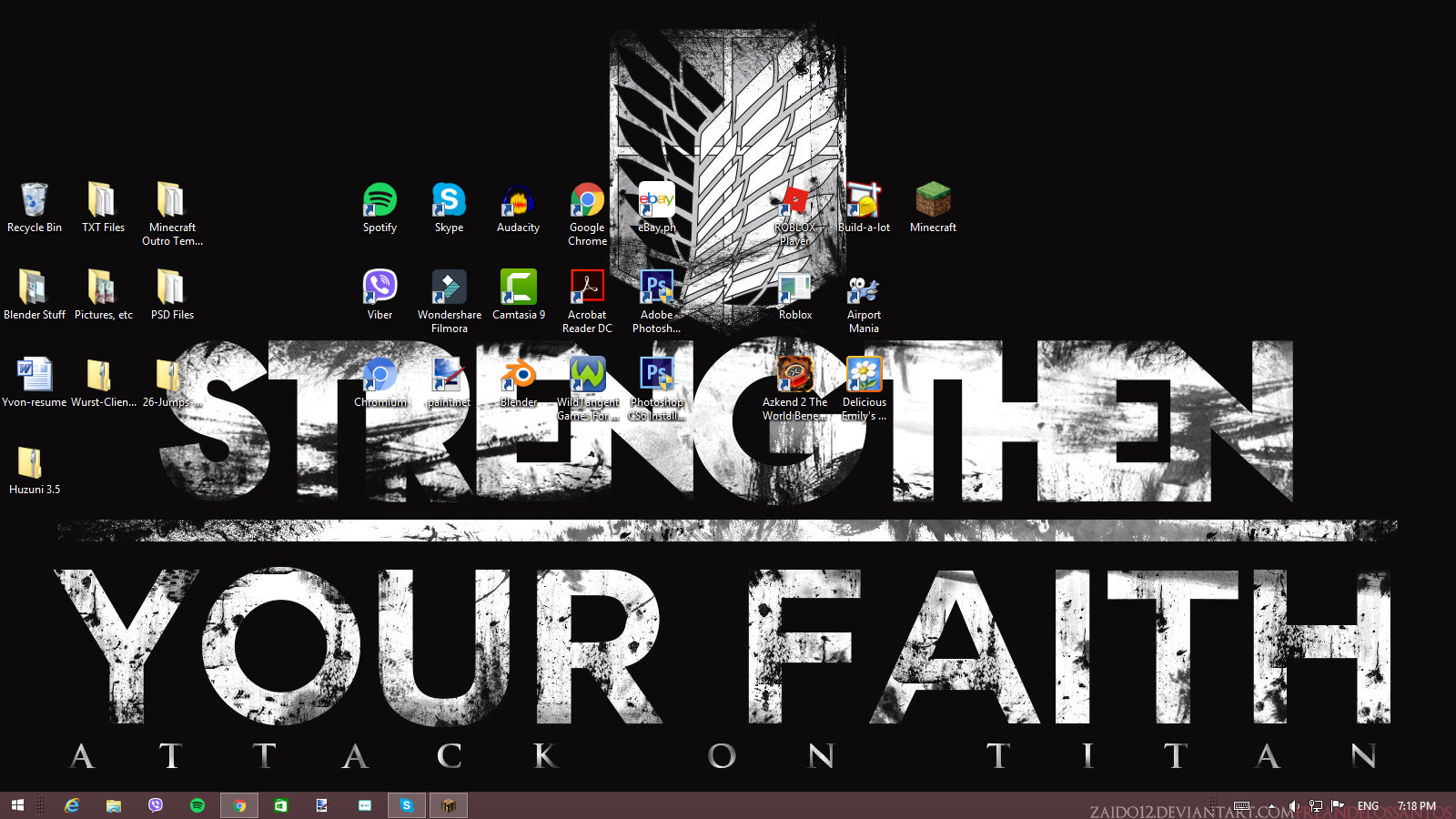Select the 26-Jumps folder icon
The width and height of the screenshot is (1456, 819).
click(x=172, y=382)
